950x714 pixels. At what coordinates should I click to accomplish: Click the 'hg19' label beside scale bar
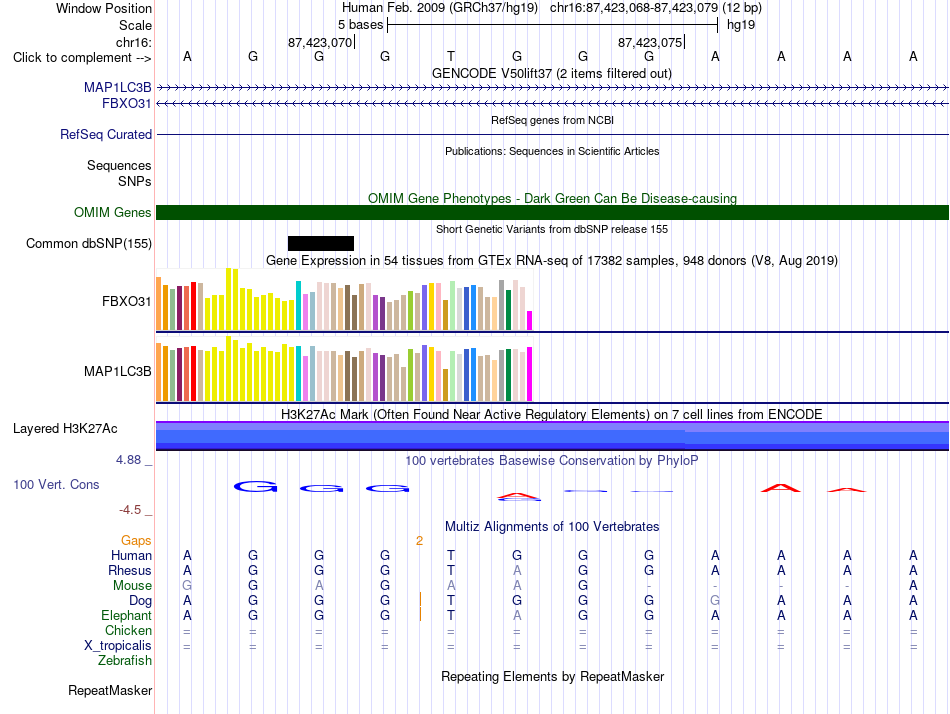point(741,25)
